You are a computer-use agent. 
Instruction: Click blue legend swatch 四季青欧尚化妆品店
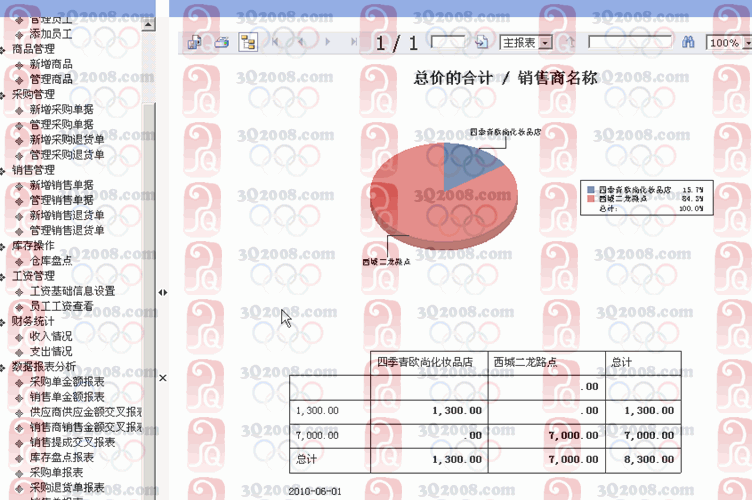pos(591,190)
